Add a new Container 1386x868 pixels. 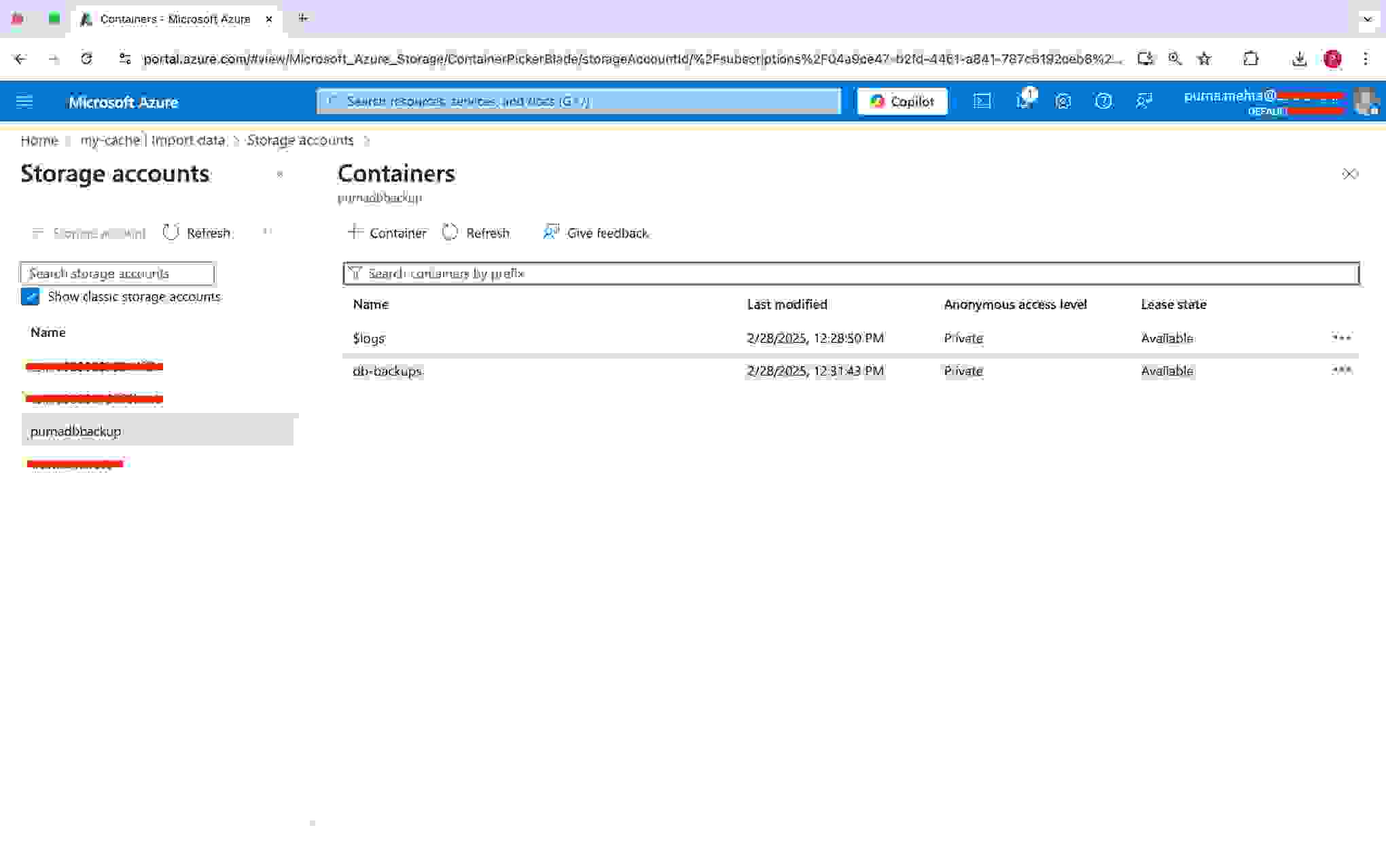[387, 233]
